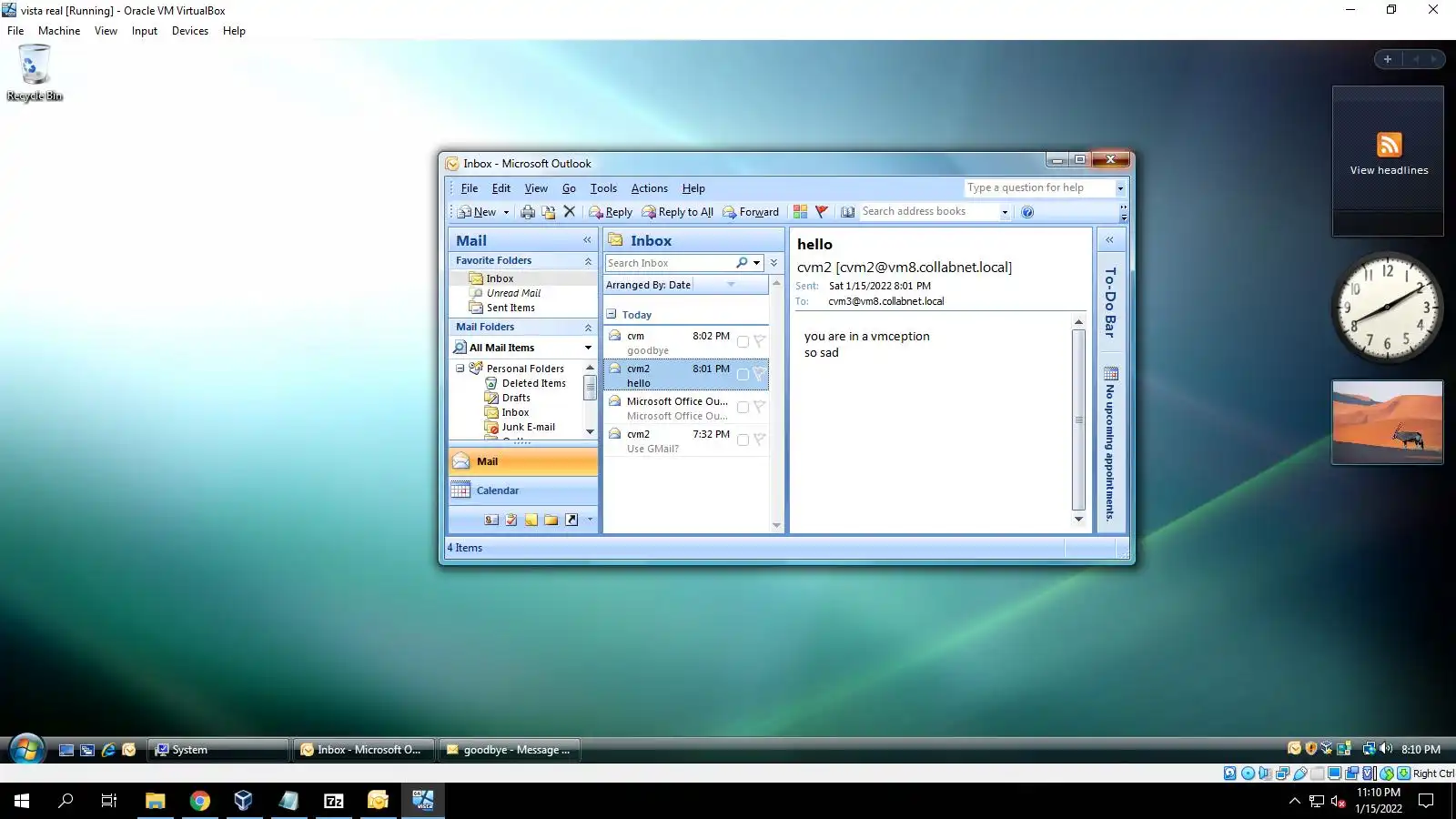Launch Internet Explorer from Vista Quick Launch
Image resolution: width=1456 pixels, height=819 pixels.
(x=108, y=750)
